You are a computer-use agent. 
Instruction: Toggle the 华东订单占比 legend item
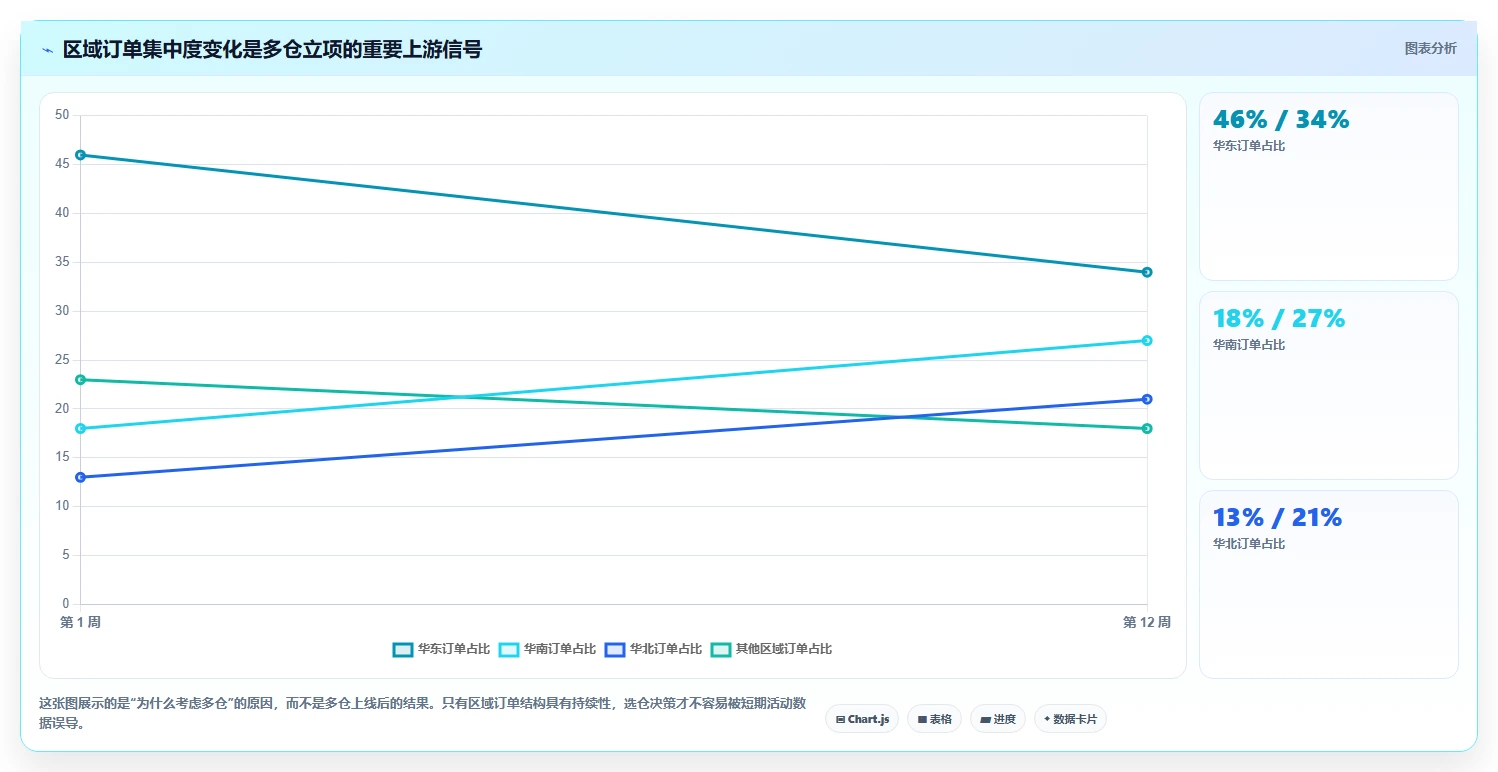coord(441,649)
